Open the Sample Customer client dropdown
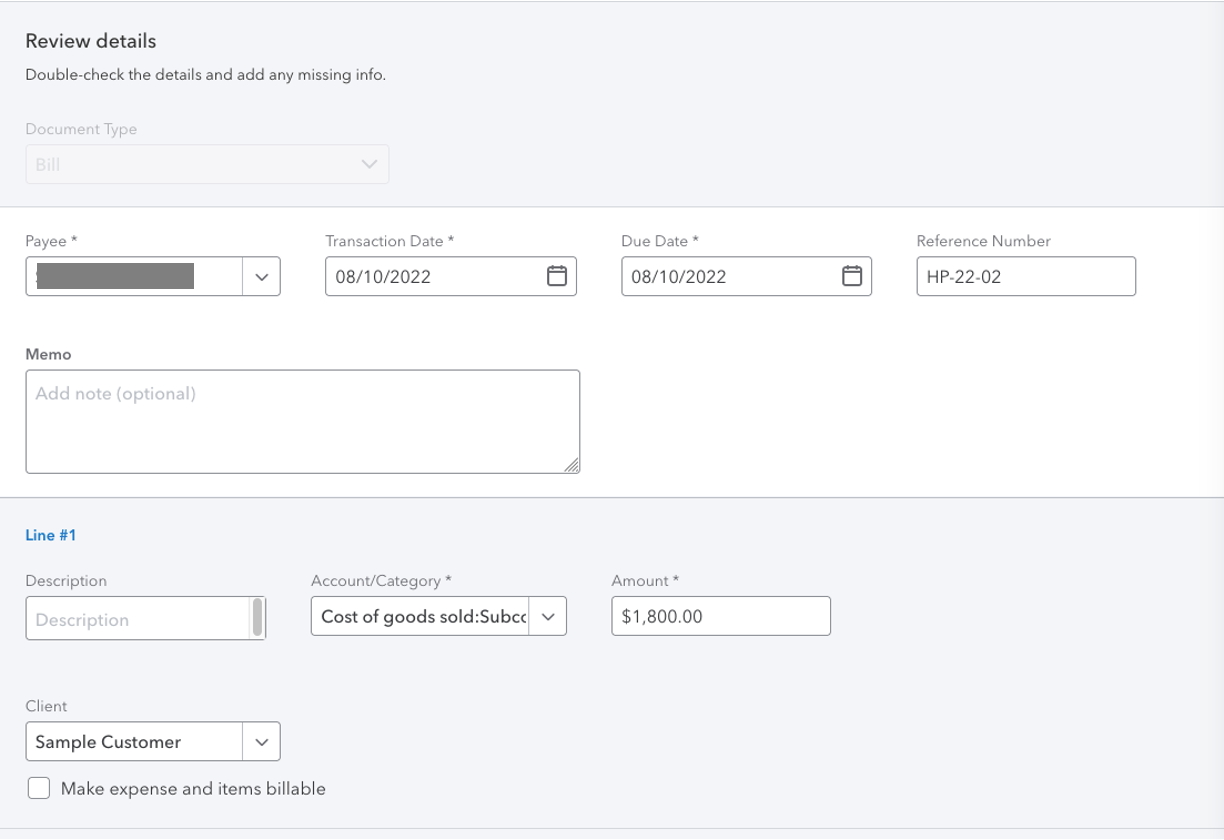Screen dimensions: 1224x840 pyautogui.click(x=261, y=741)
